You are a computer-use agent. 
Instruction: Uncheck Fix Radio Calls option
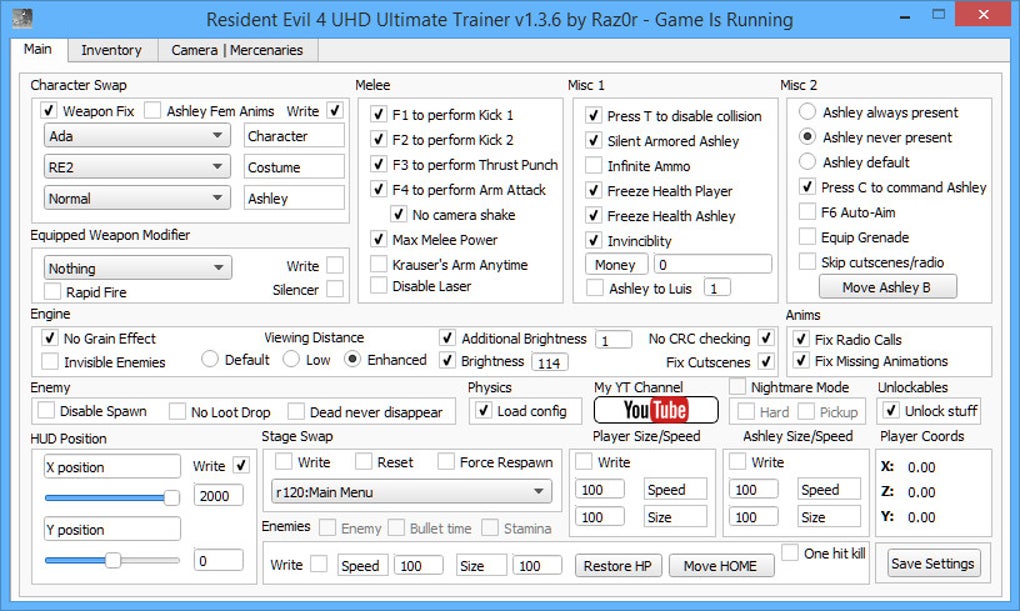[801, 339]
